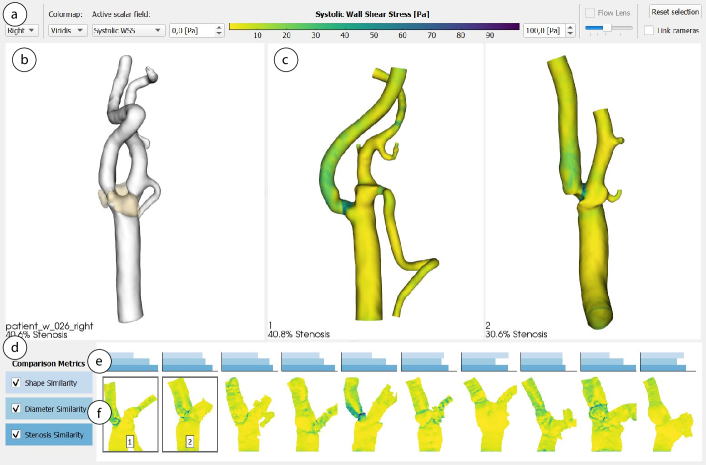706x465 pixels.
Task: Click the similarity bar chart above thumbnail 2
Action: [x=190, y=362]
